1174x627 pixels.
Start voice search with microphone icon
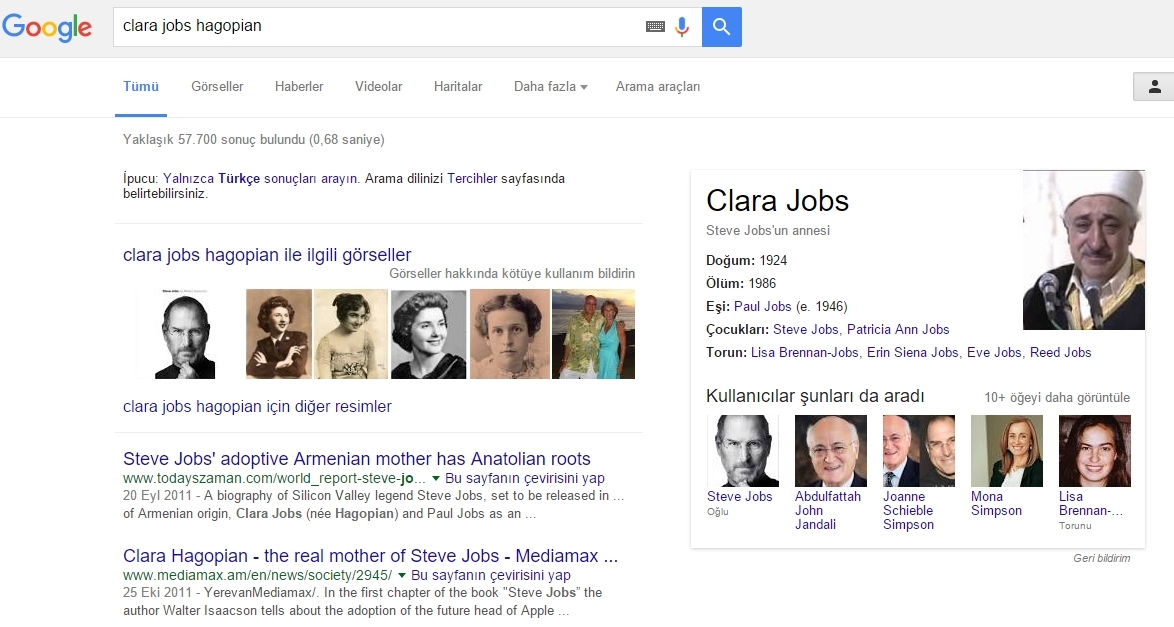pyautogui.click(x=681, y=27)
